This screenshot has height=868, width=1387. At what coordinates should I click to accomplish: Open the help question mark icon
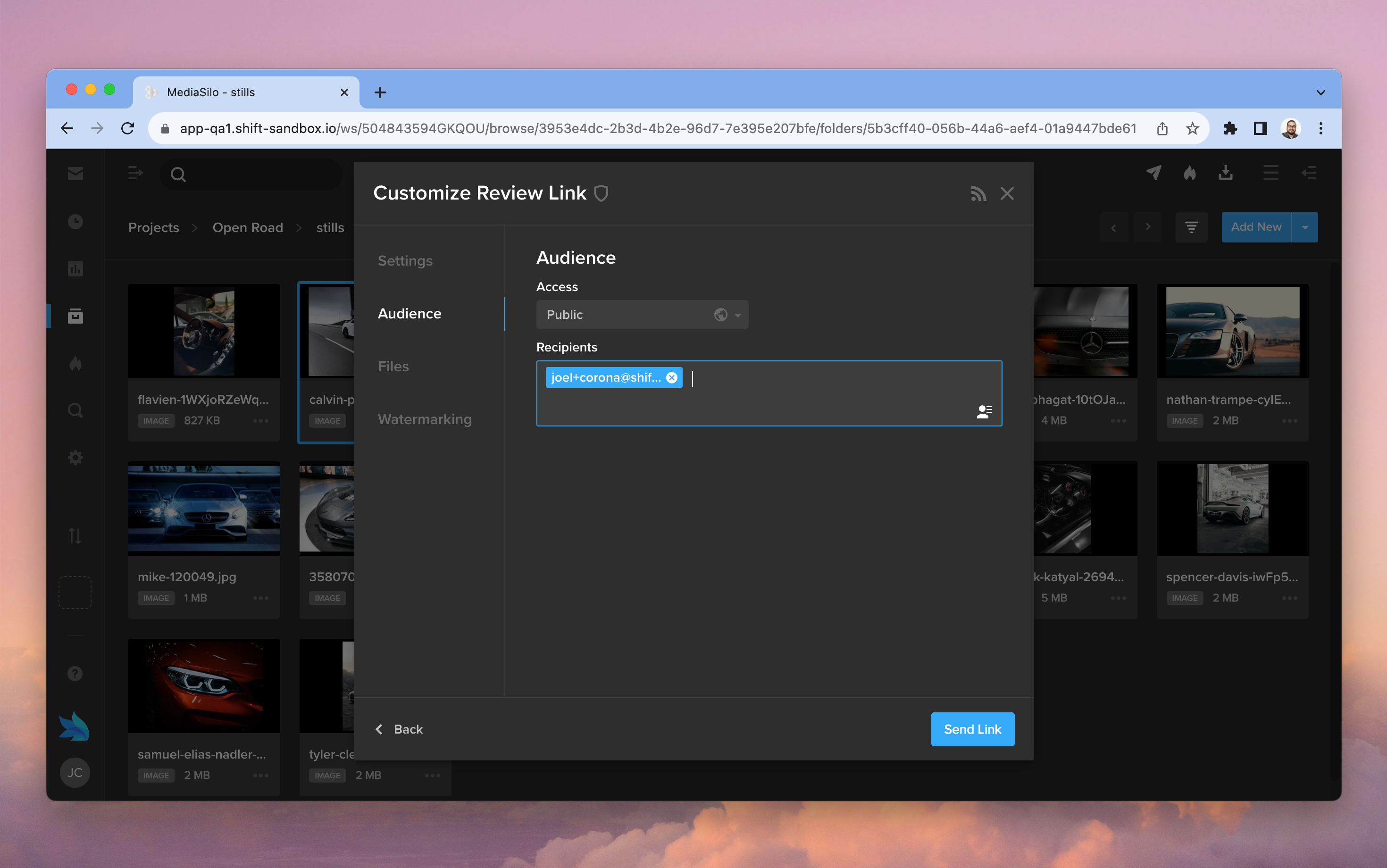click(75, 673)
